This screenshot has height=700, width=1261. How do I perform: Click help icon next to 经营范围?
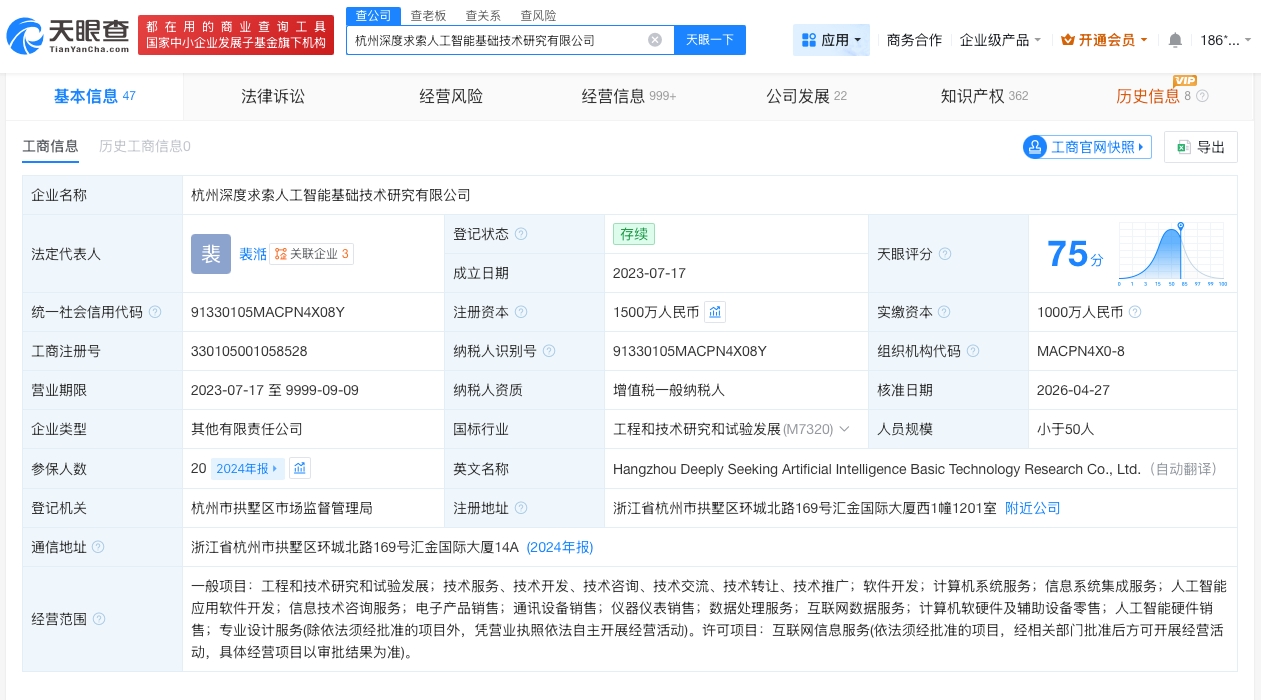point(98,619)
